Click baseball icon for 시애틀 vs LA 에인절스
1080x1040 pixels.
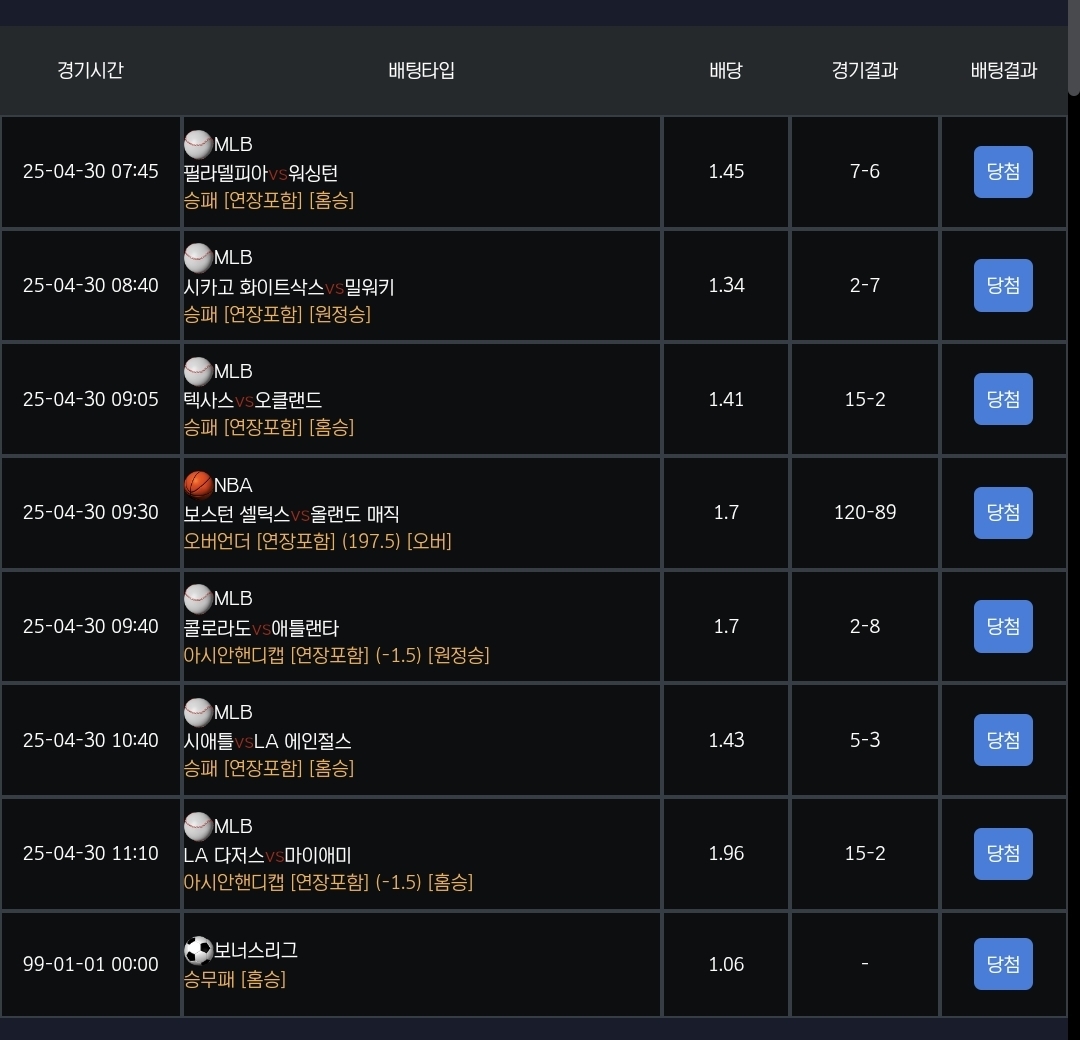pos(198,713)
